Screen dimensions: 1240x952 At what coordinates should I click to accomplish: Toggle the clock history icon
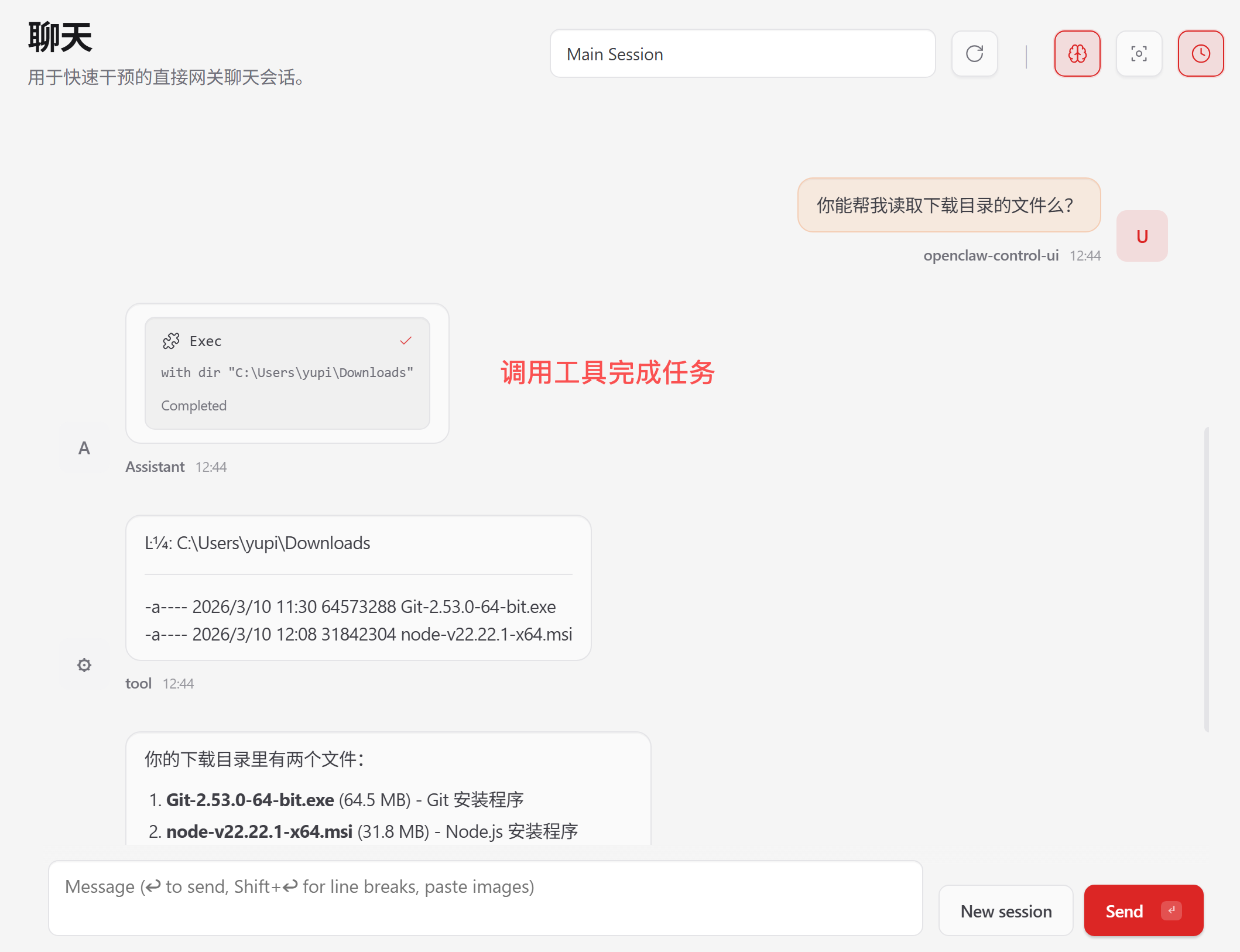(1201, 54)
